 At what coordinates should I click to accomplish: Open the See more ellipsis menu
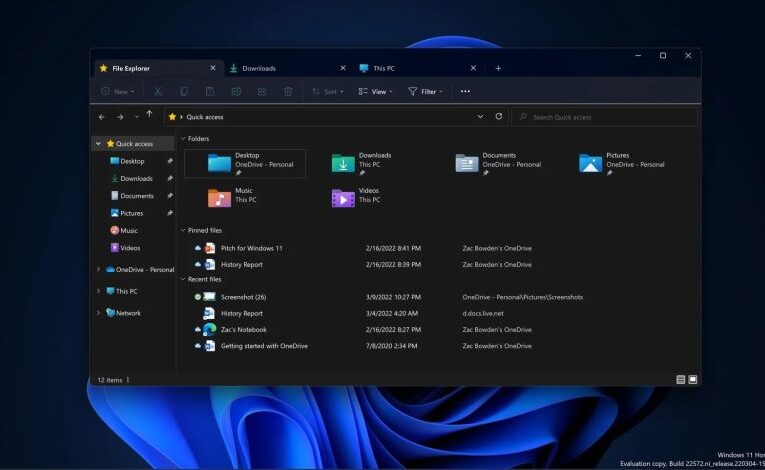(465, 91)
